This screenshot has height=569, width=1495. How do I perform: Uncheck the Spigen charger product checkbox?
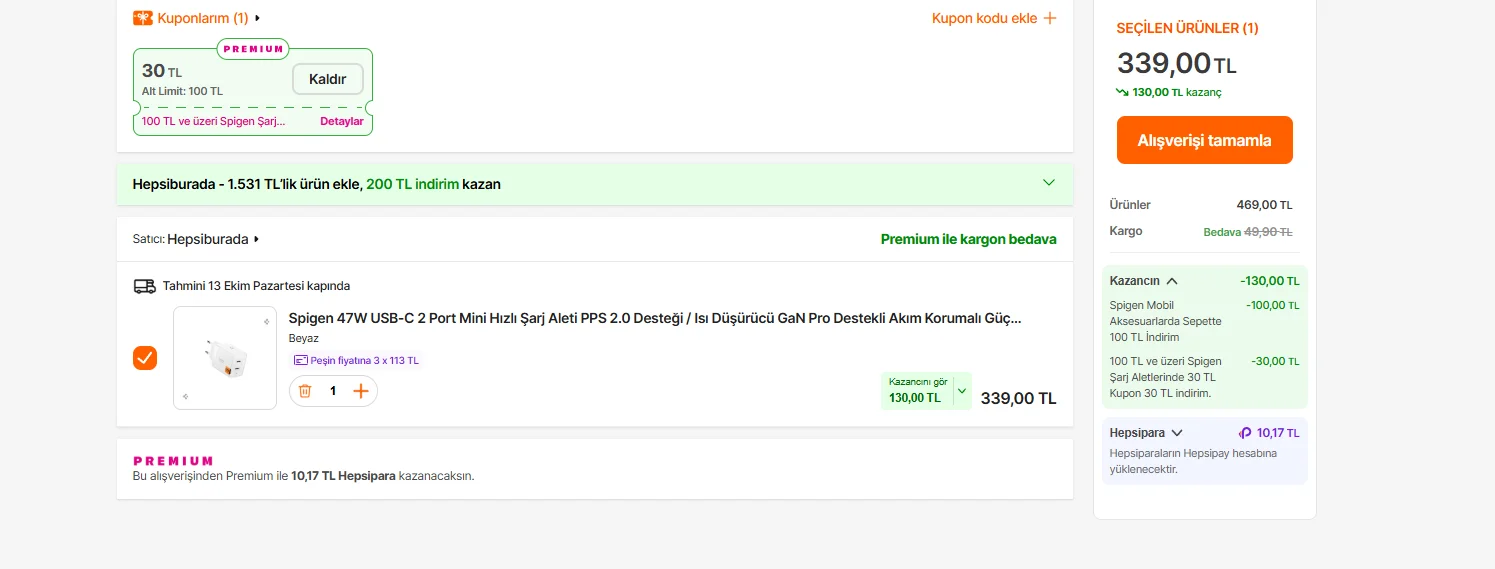145,358
